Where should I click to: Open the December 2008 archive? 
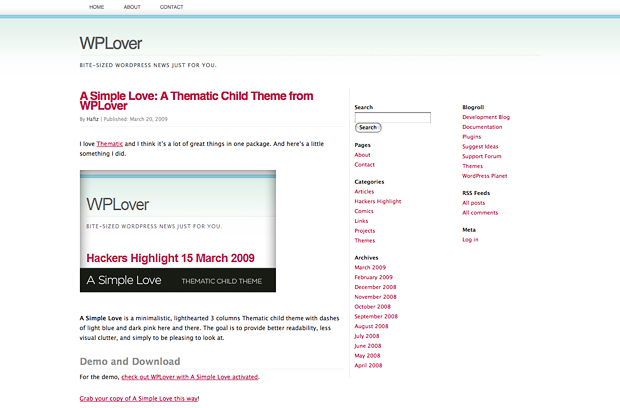click(376, 287)
